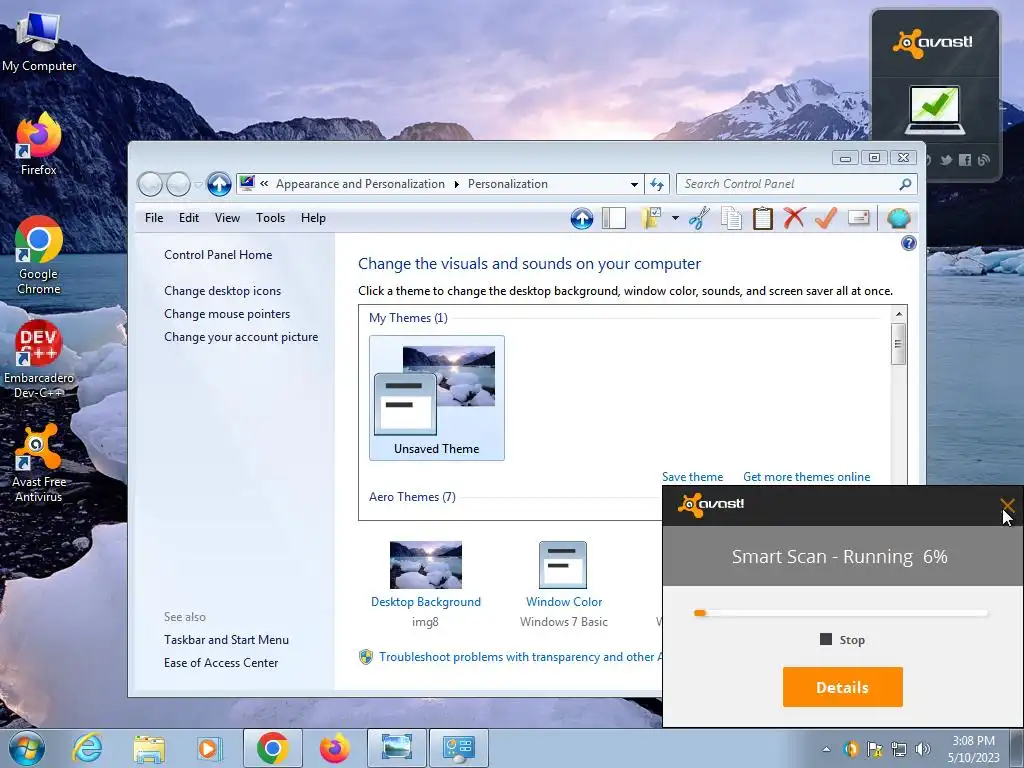Image resolution: width=1024 pixels, height=768 pixels.
Task: Click the teal shell icon in toolbar
Action: click(x=898, y=218)
